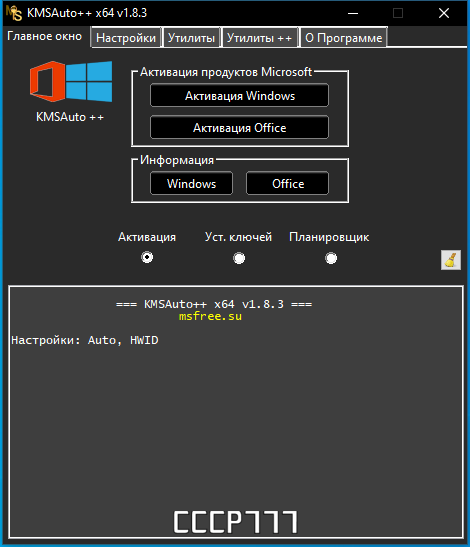Minimize the KMSAuto++ window
470x547 pixels.
353,13
